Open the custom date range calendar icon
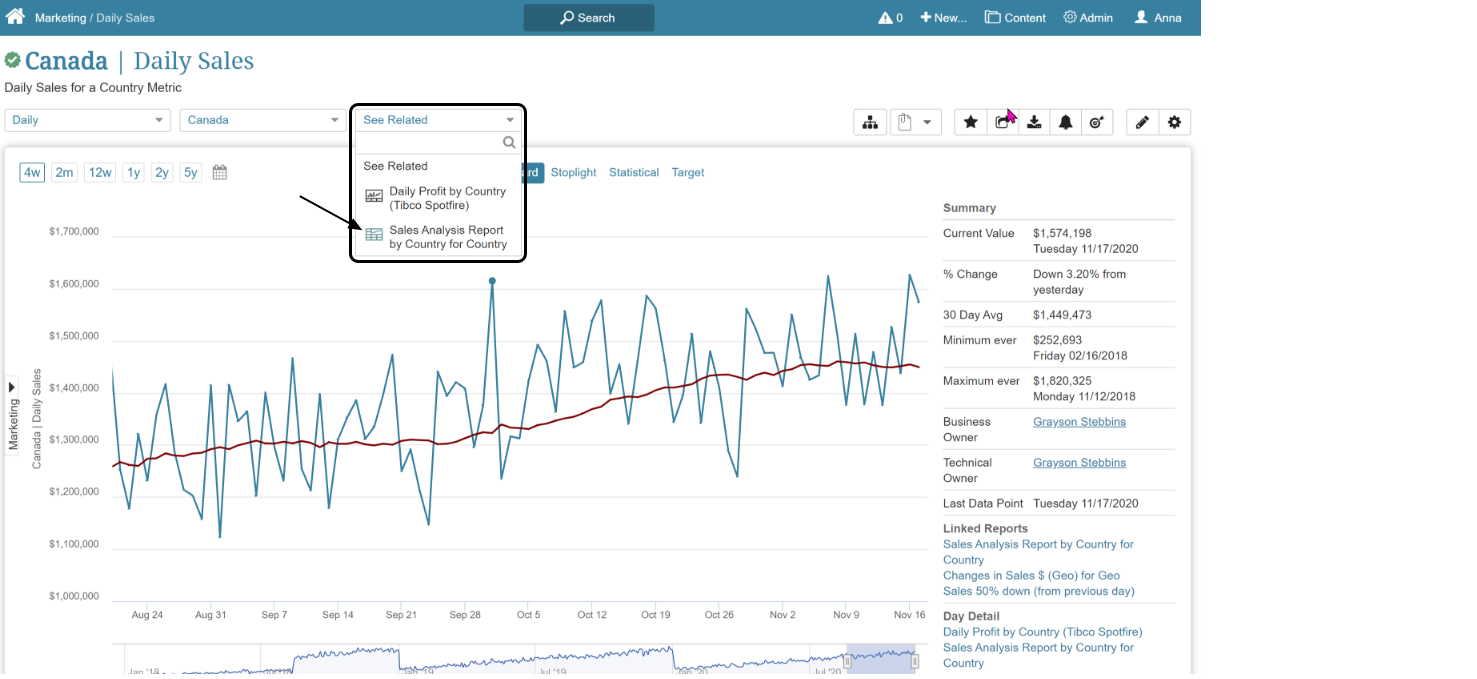 pyautogui.click(x=220, y=172)
